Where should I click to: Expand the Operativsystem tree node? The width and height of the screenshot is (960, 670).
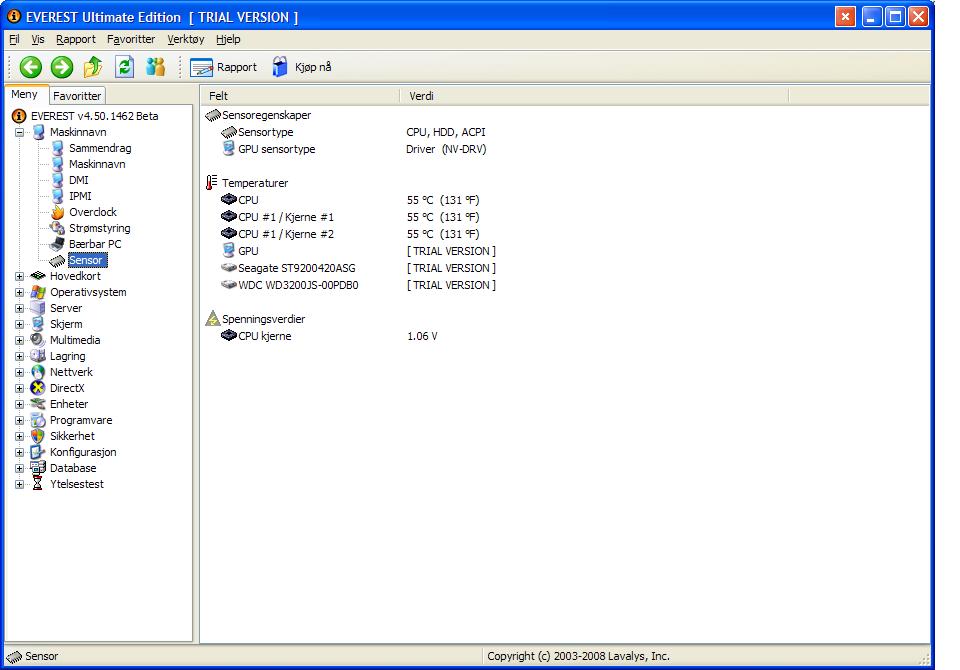[20, 292]
